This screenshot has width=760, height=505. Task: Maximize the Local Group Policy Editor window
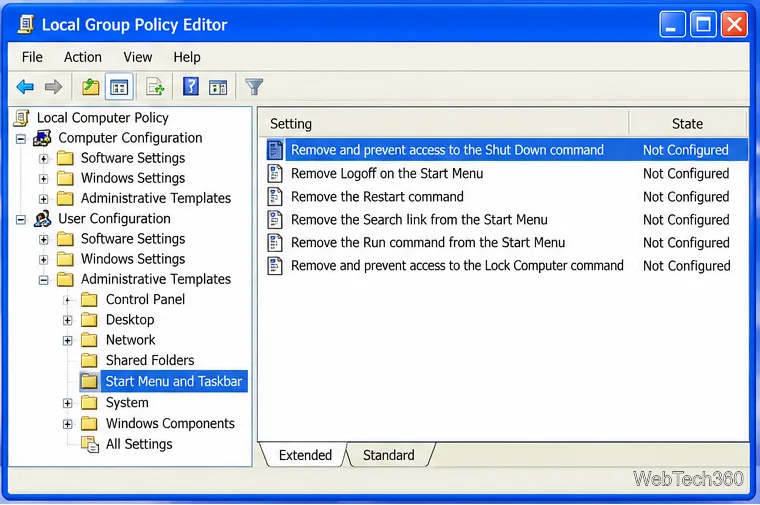tap(703, 24)
